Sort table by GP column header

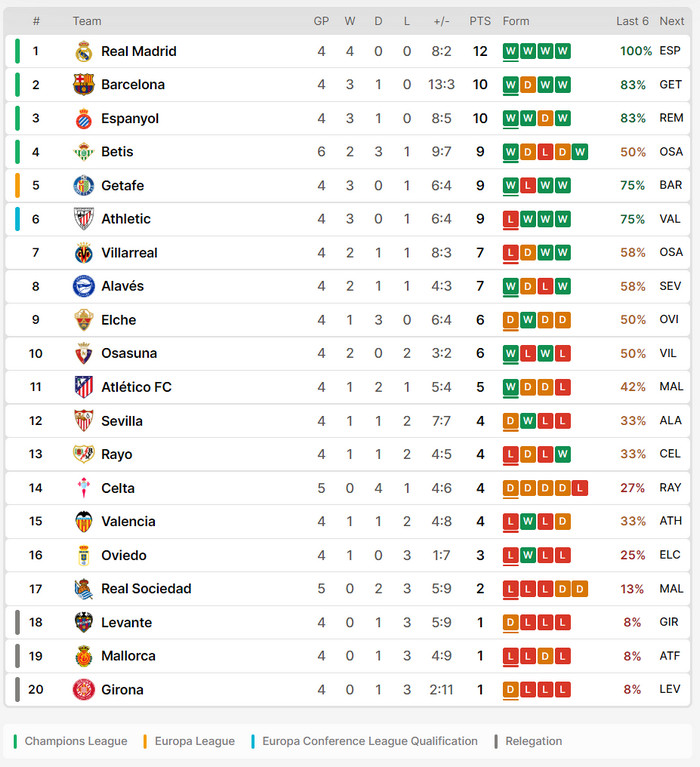click(321, 21)
